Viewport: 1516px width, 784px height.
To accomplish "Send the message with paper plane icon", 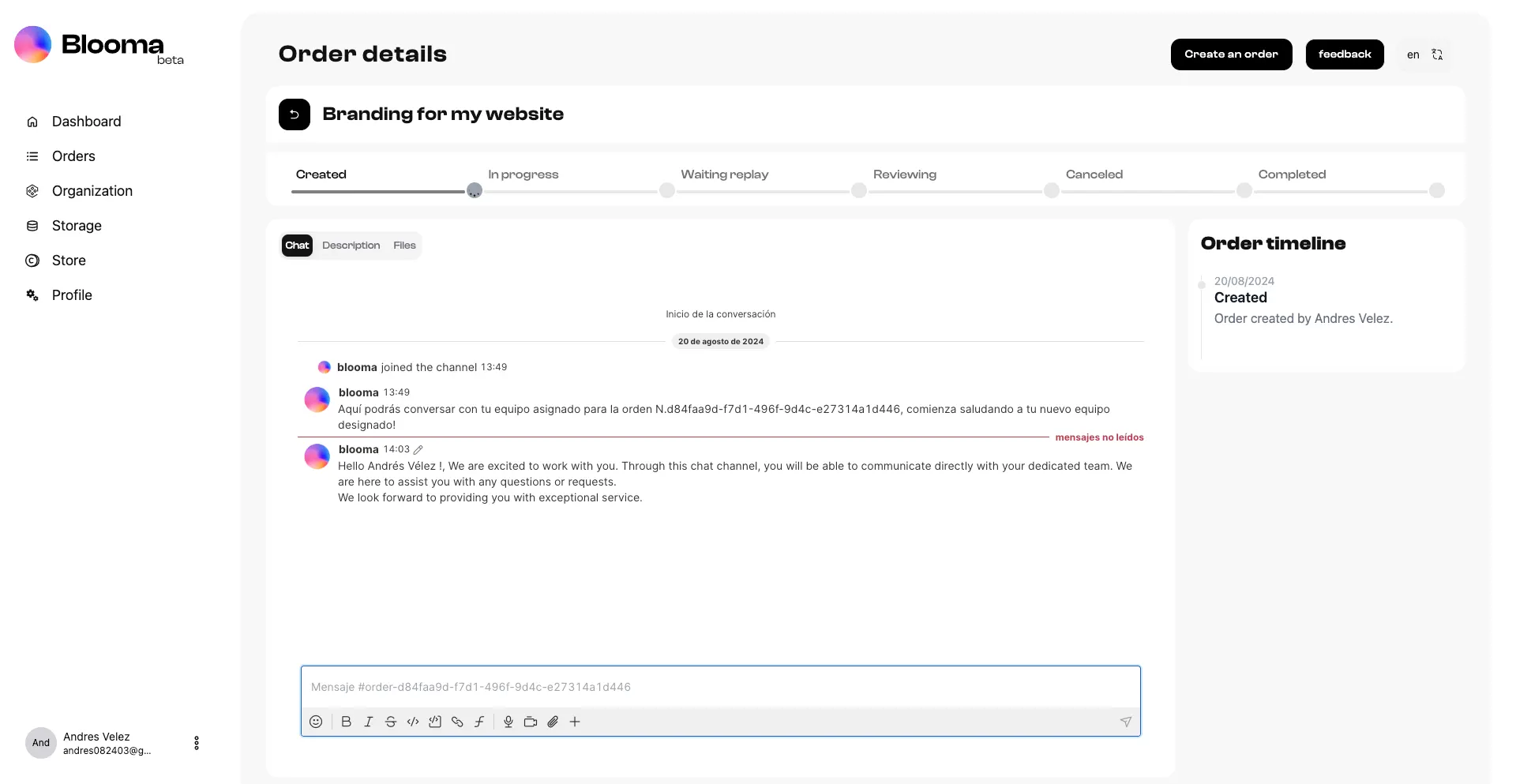I will (1126, 722).
